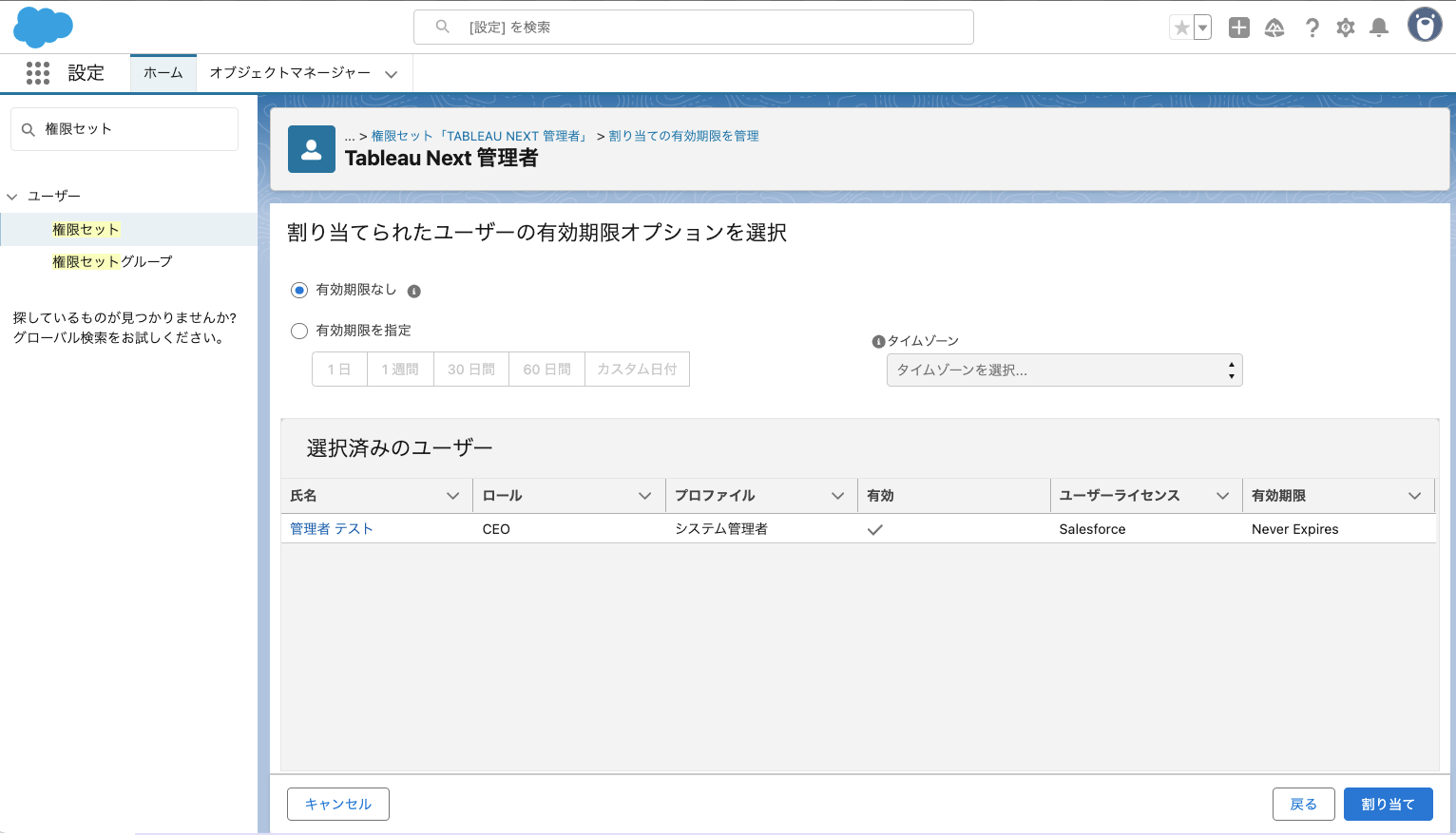Choose the 1 週間 expiration option

point(400,370)
